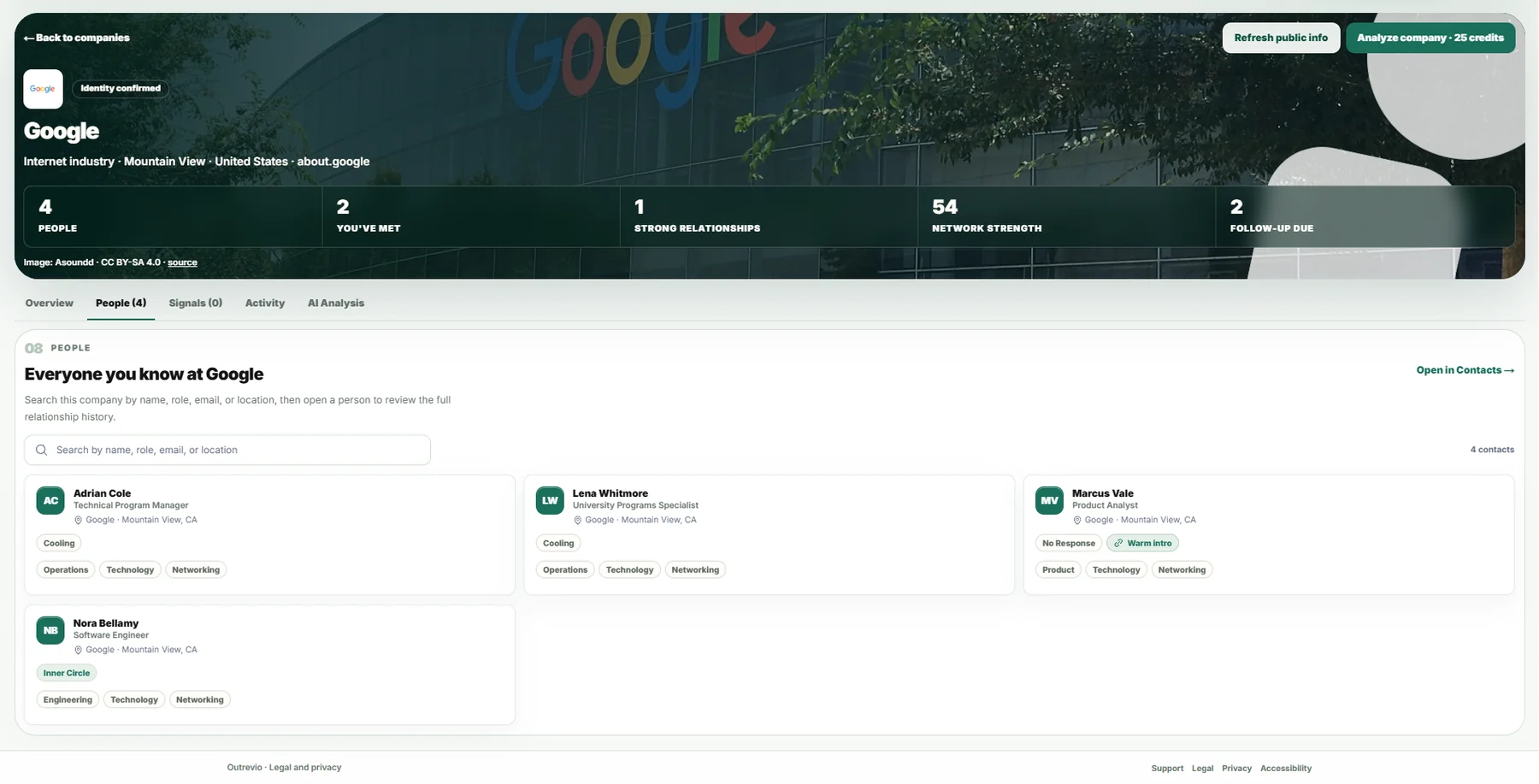Click Marcus Vale's MV avatar
The image size is (1539, 784).
pos(1049,500)
